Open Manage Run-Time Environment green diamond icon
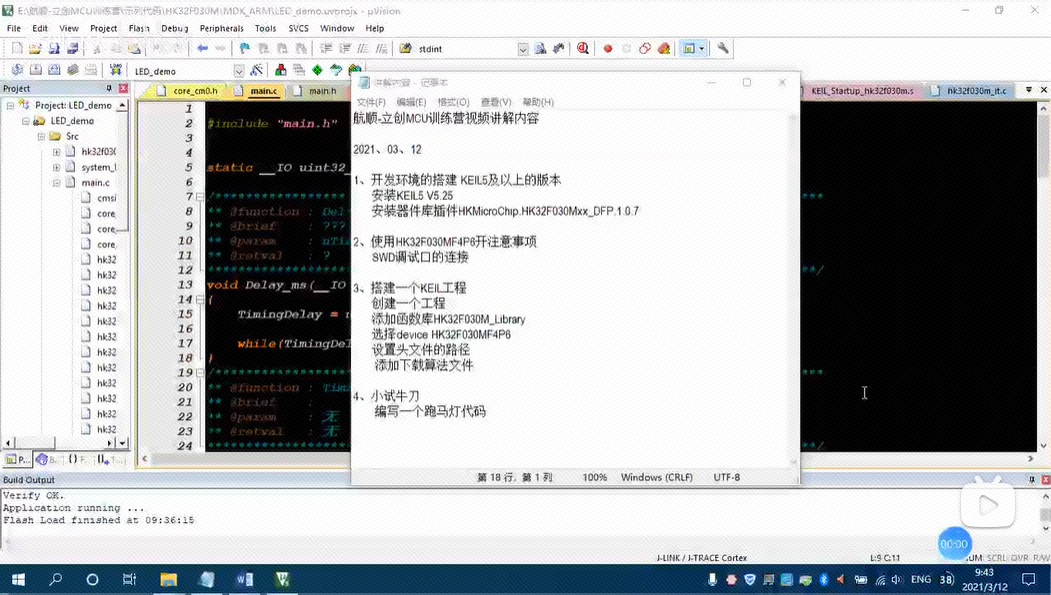Screen dimensions: 1051x595 [317, 70]
